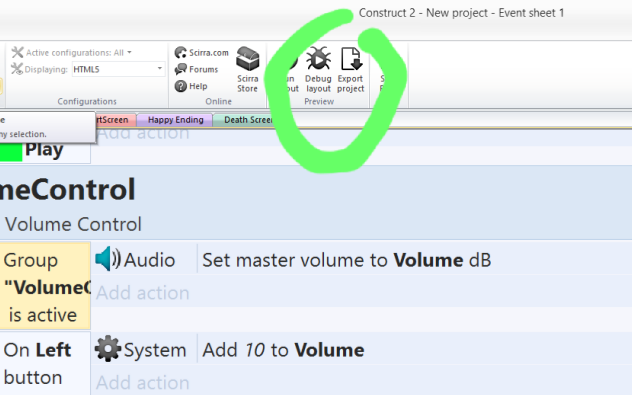
Task: Select the green Play color block
Action: (x=11, y=152)
